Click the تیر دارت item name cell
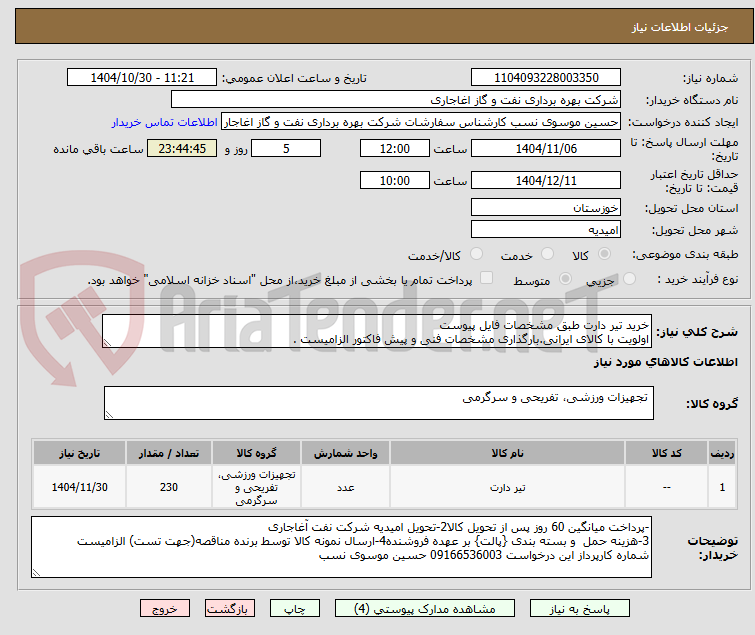 click(508, 487)
